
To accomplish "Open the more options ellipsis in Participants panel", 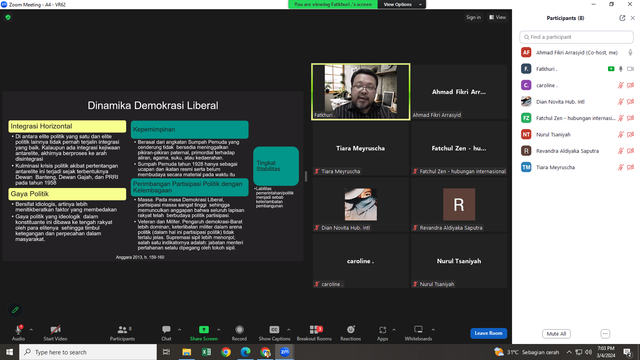I will pyautogui.click(x=605, y=333).
